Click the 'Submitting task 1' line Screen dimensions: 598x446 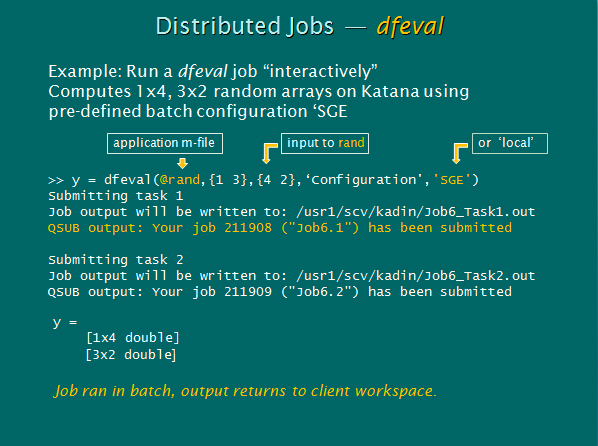(116, 196)
